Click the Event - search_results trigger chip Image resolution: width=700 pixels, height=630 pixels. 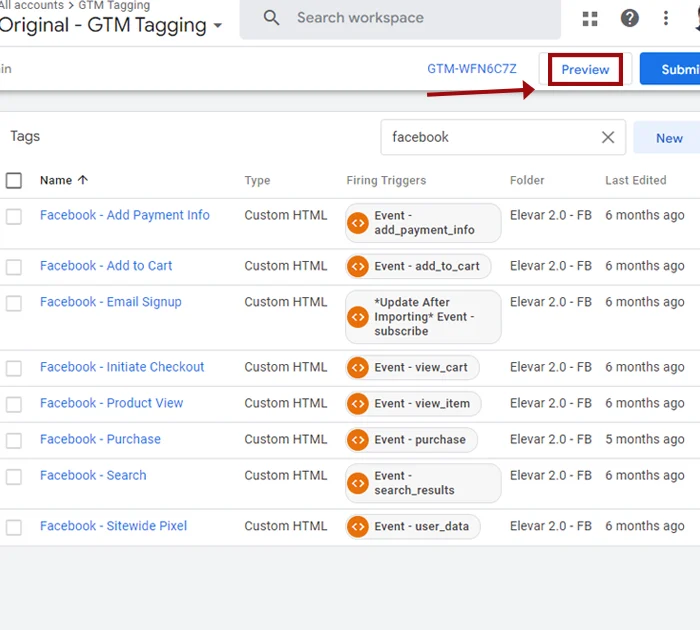423,483
